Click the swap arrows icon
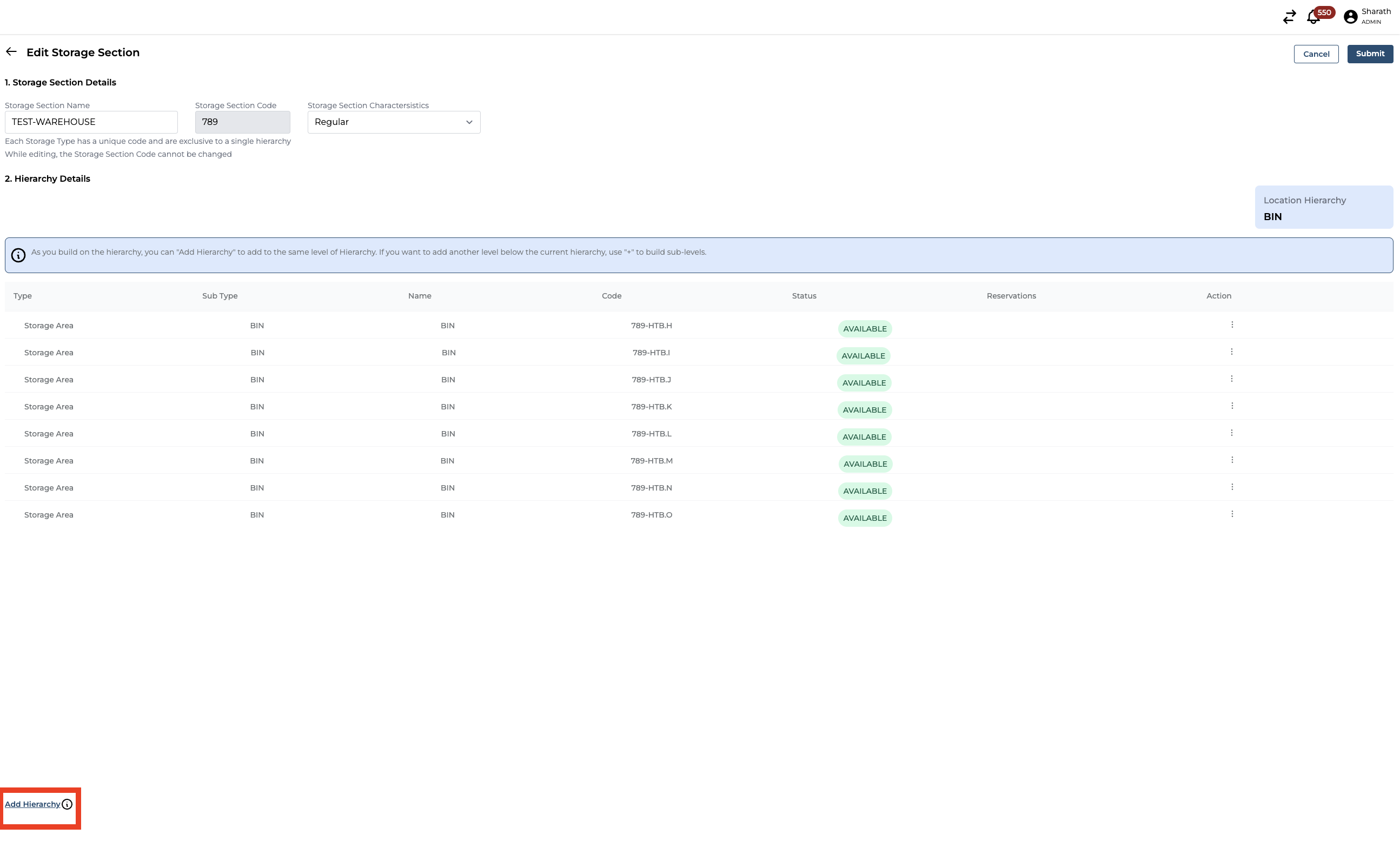Image resolution: width=1400 pixels, height=841 pixels. tap(1289, 17)
